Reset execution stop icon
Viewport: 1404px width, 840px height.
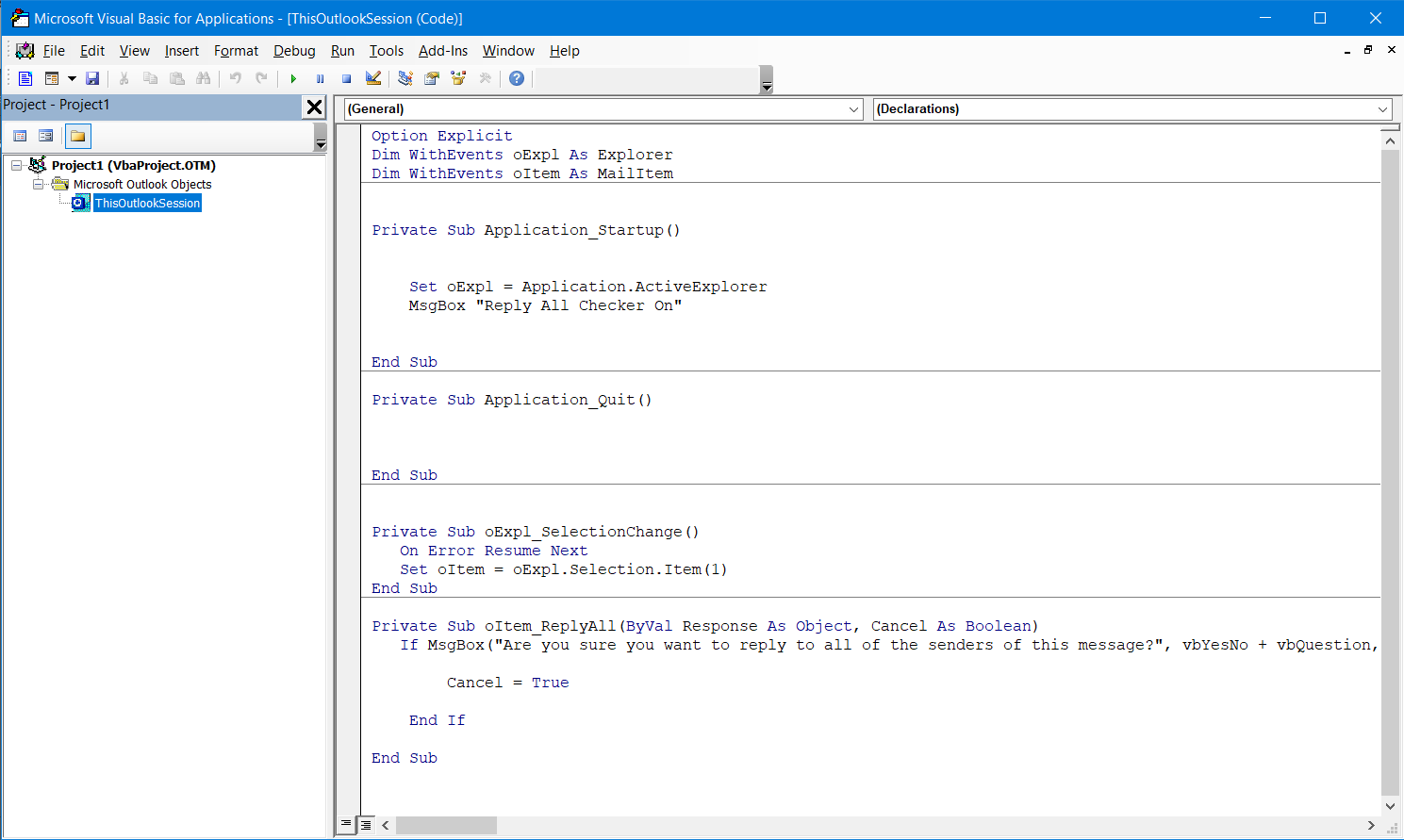coord(346,78)
